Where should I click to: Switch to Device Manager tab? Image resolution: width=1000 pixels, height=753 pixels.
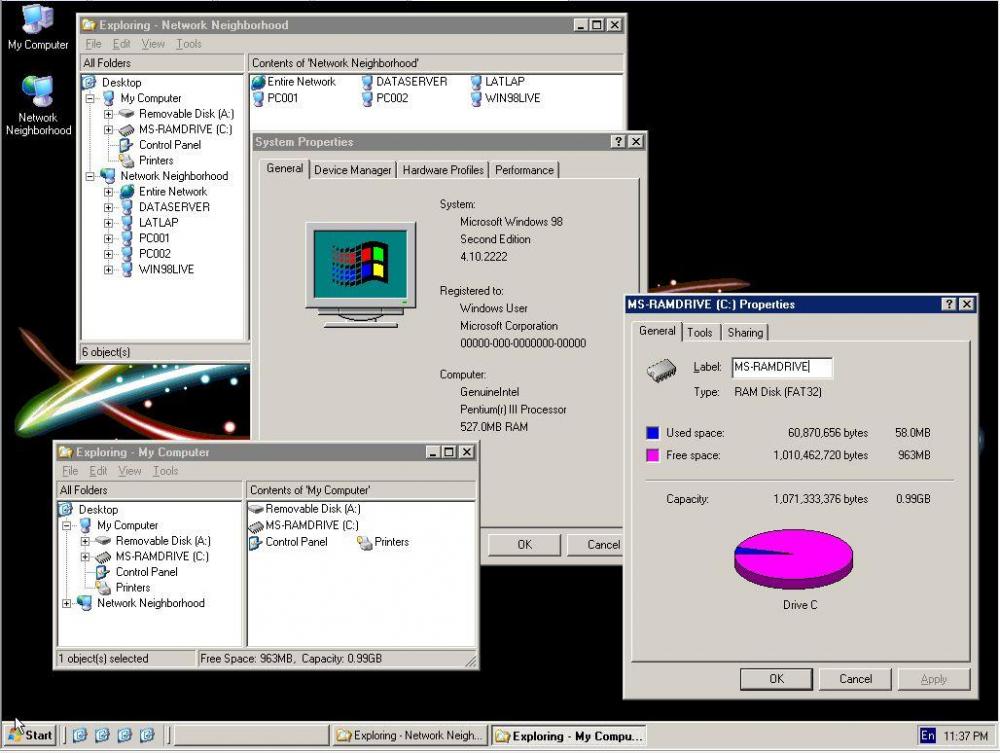point(353,170)
